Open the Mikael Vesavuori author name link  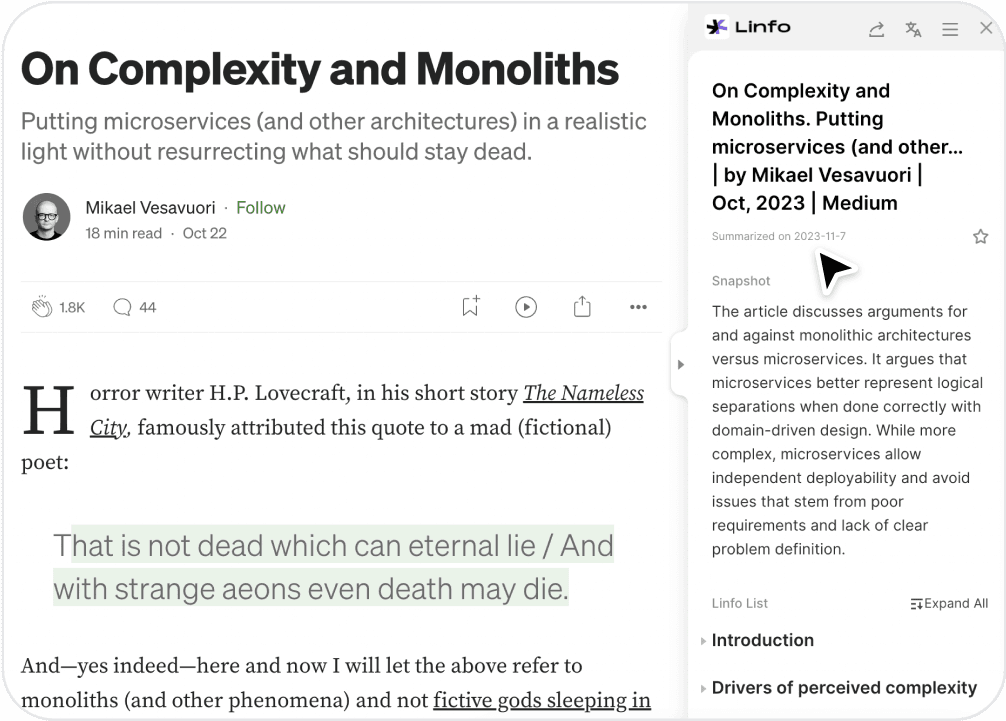150,208
